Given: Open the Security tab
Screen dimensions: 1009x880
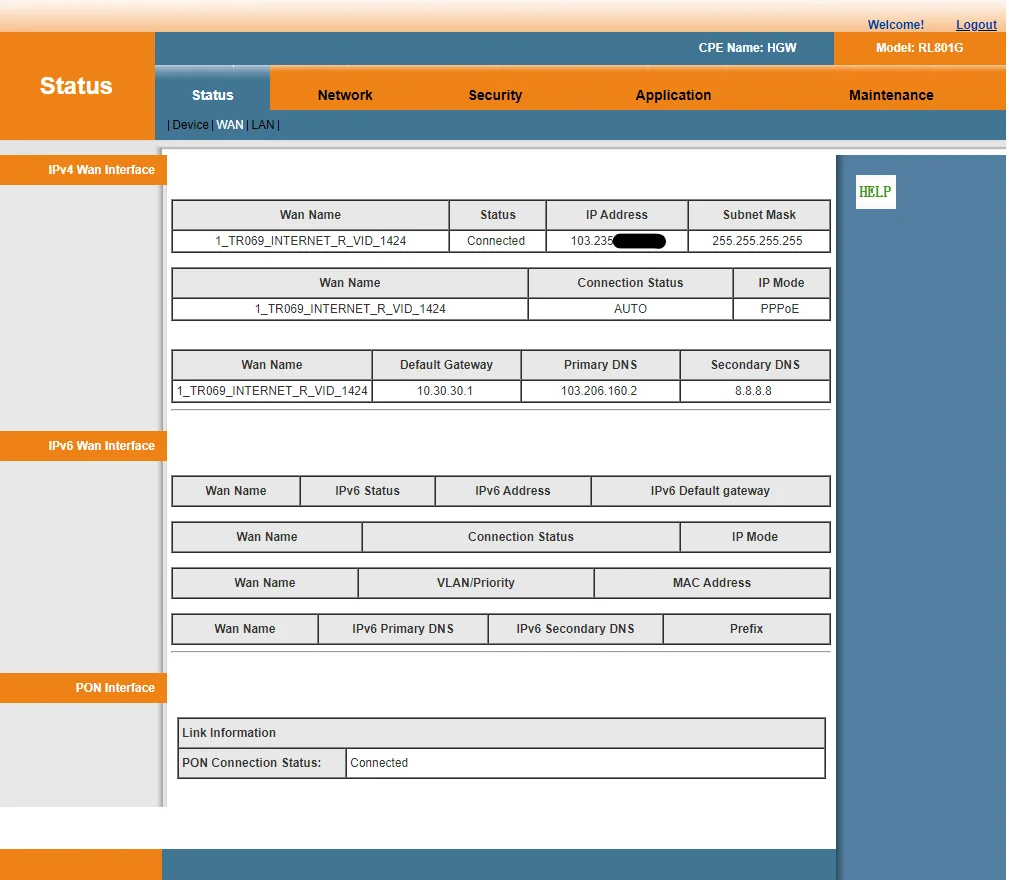Looking at the screenshot, I should tap(495, 95).
